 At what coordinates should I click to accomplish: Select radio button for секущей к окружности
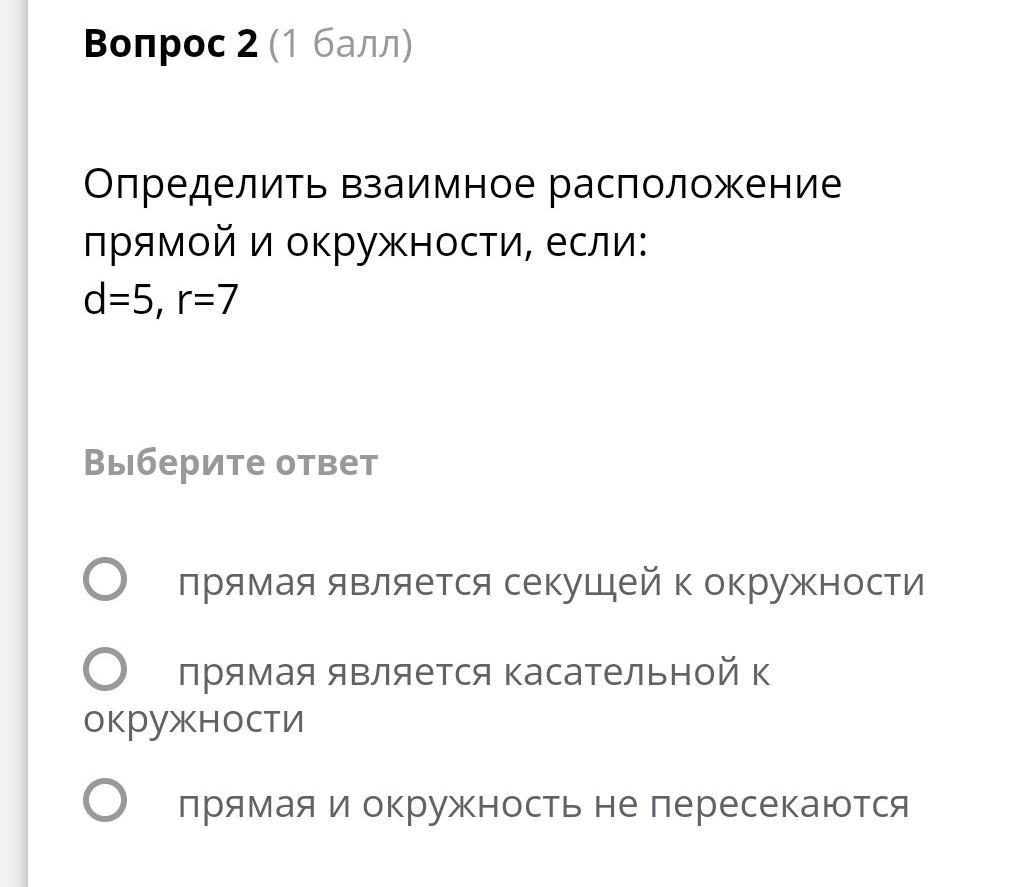[105, 579]
